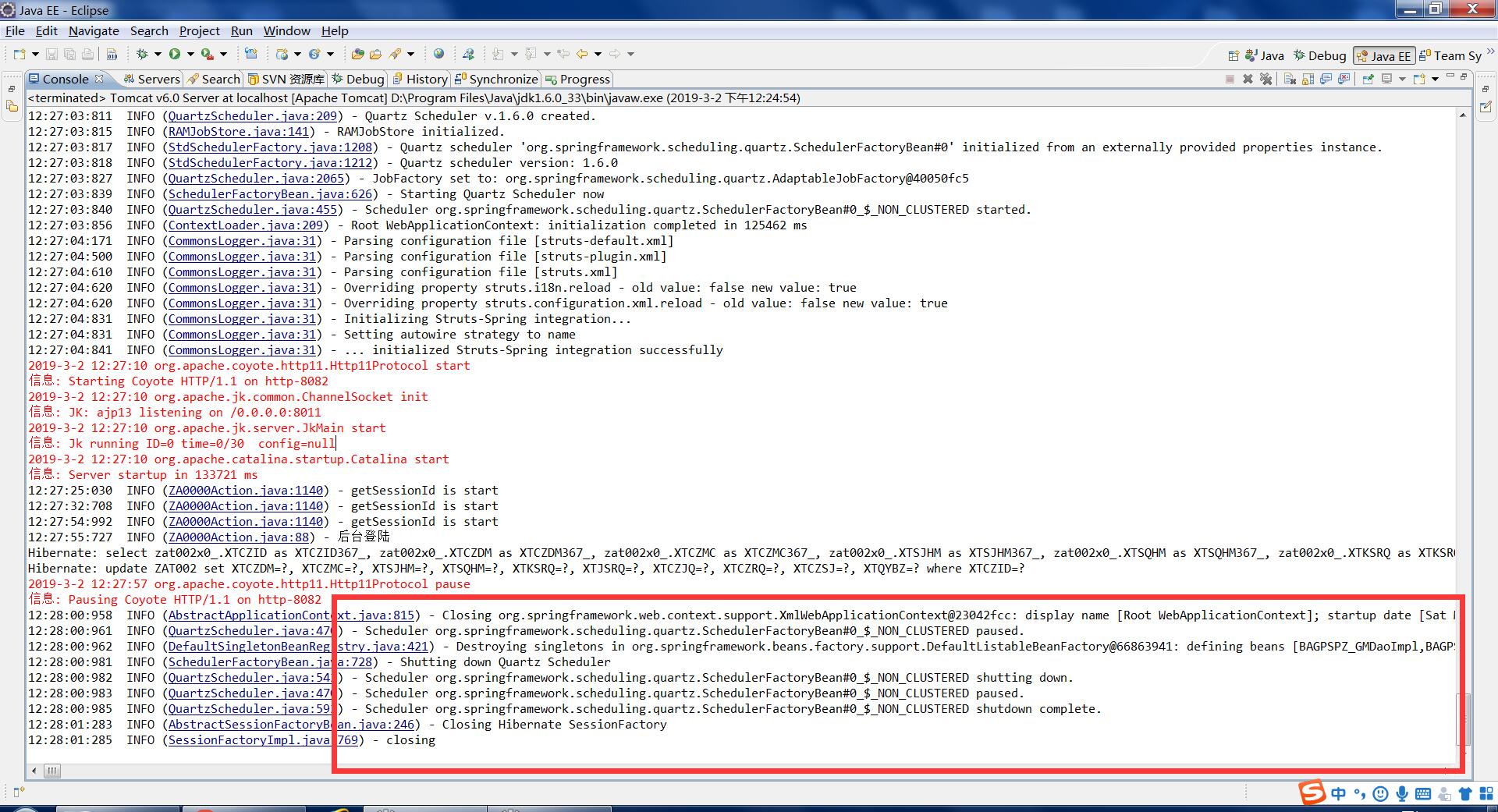Screen dimensions: 1498x812
Task: Toggle the Scroll Lock console icon
Action: (1308, 79)
